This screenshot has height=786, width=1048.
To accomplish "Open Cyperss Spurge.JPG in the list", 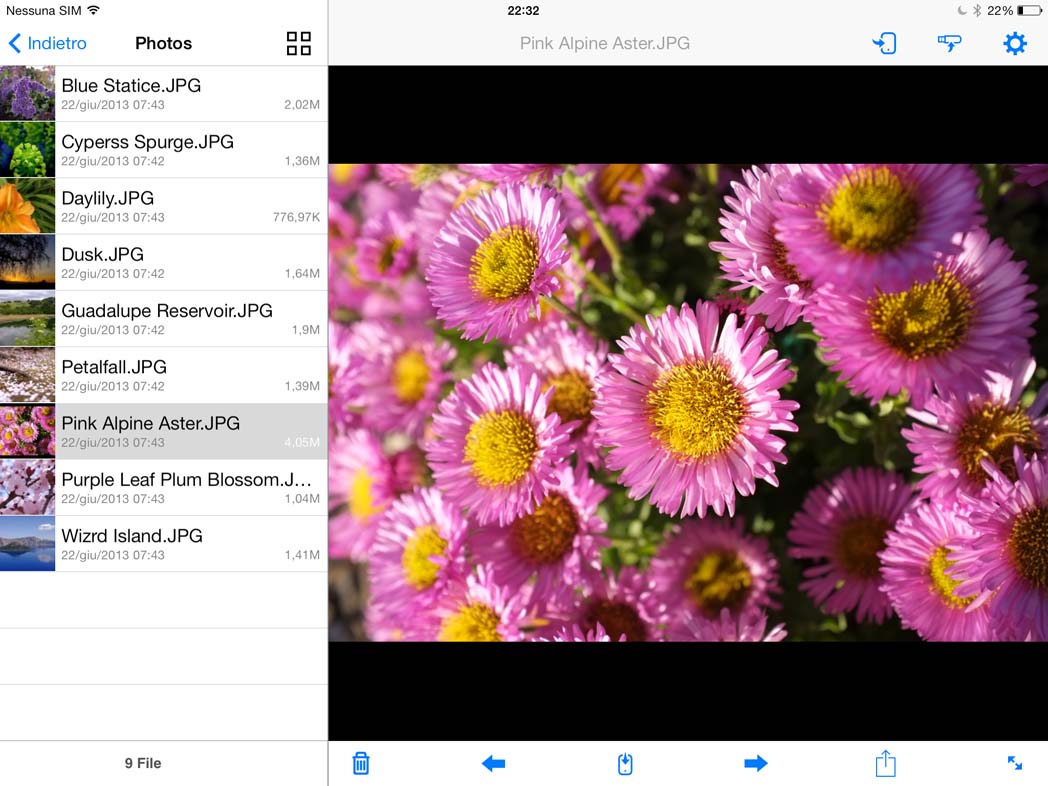I will (164, 150).
